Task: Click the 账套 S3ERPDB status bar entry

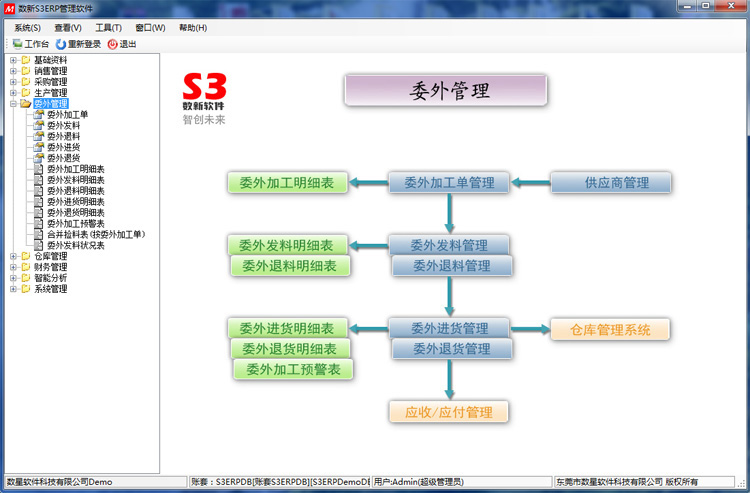Action: pos(280,482)
